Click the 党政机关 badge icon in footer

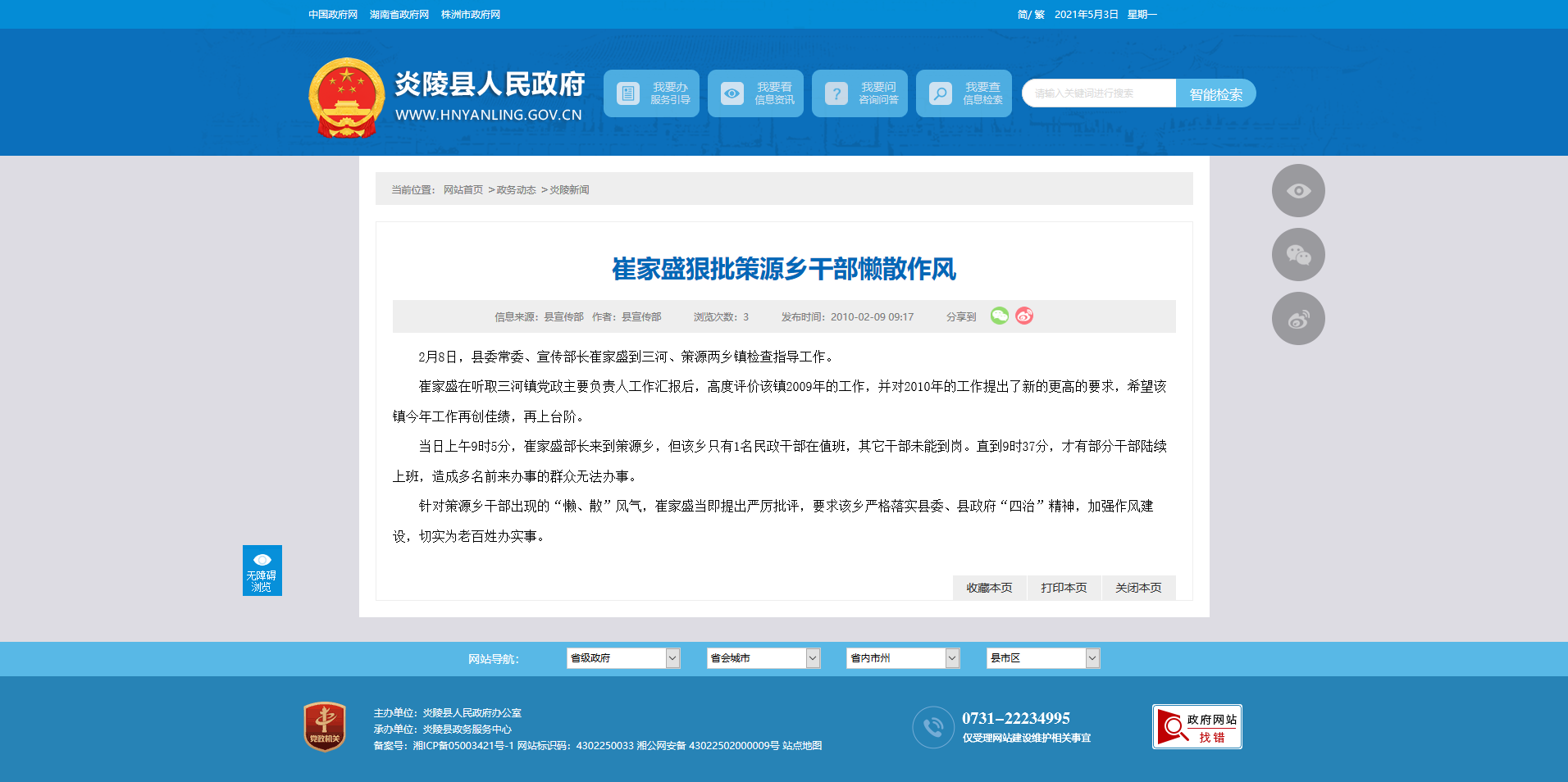pos(325,726)
